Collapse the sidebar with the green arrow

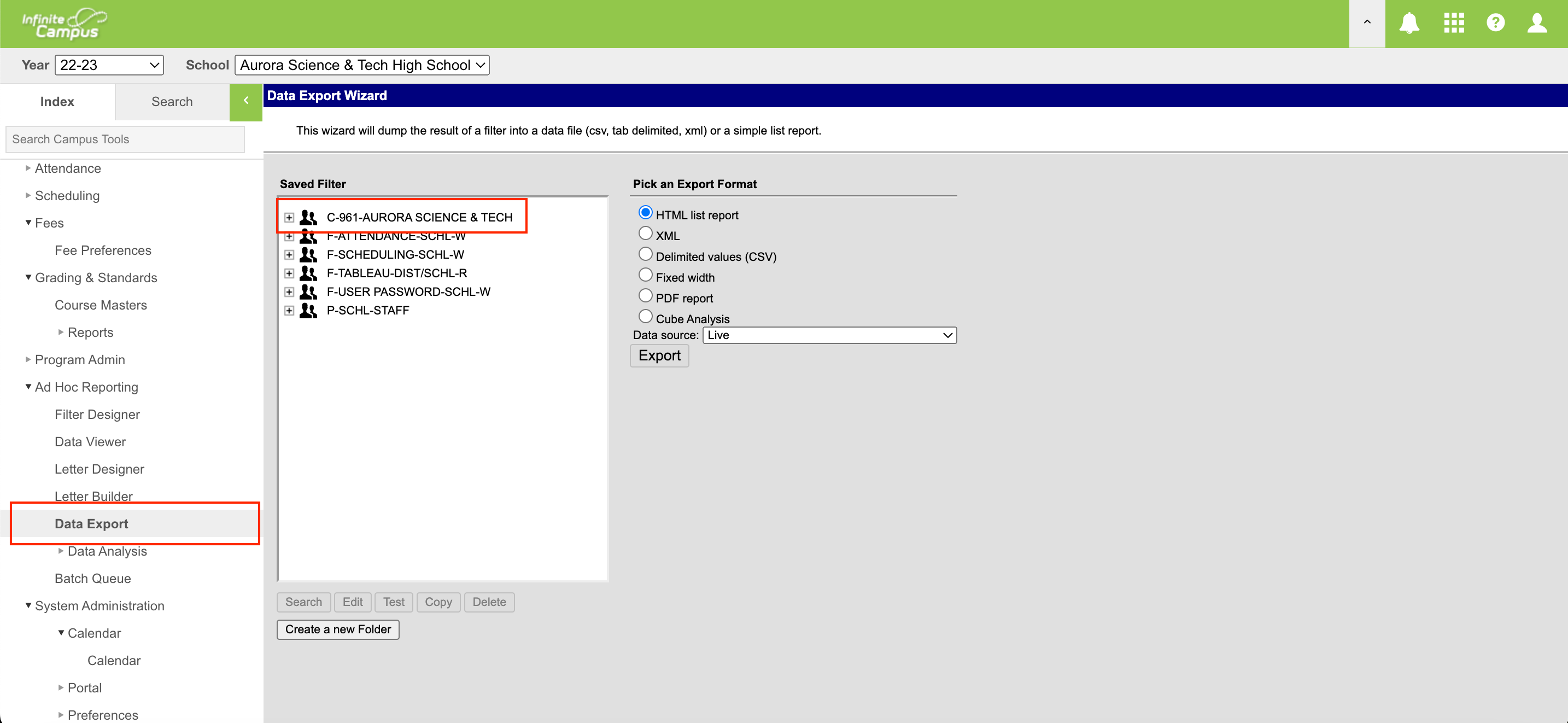point(246,101)
